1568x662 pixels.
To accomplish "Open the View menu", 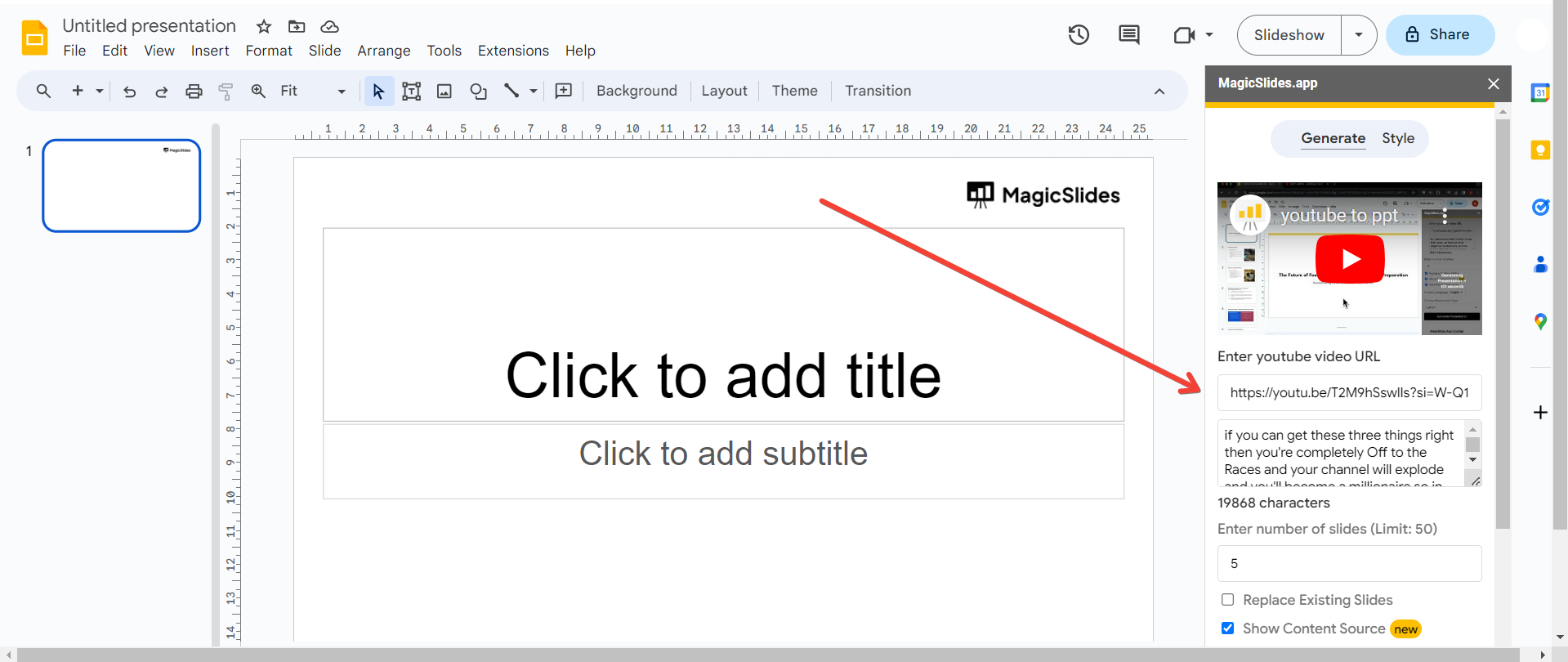I will coord(159,51).
